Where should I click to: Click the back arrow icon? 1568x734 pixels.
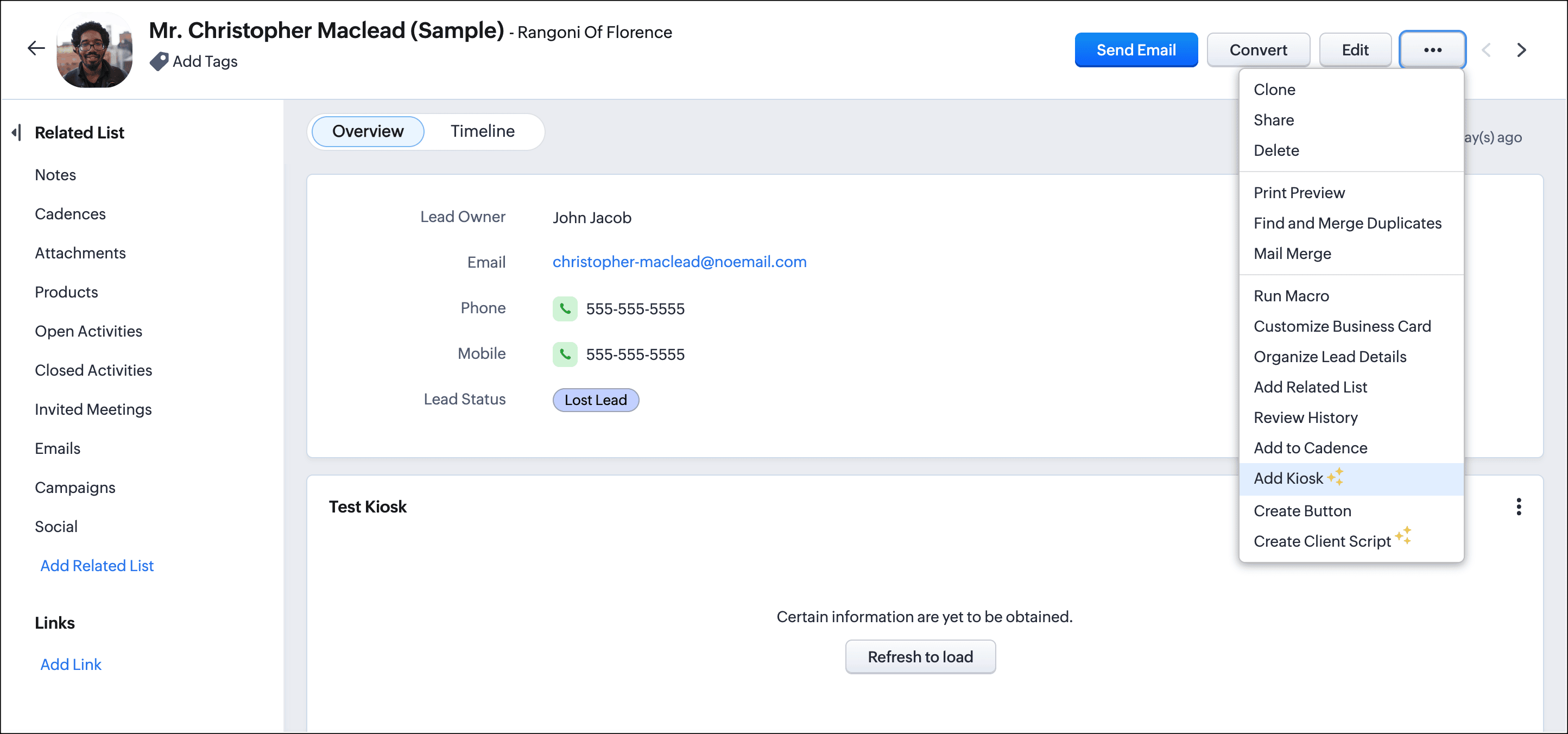click(36, 49)
